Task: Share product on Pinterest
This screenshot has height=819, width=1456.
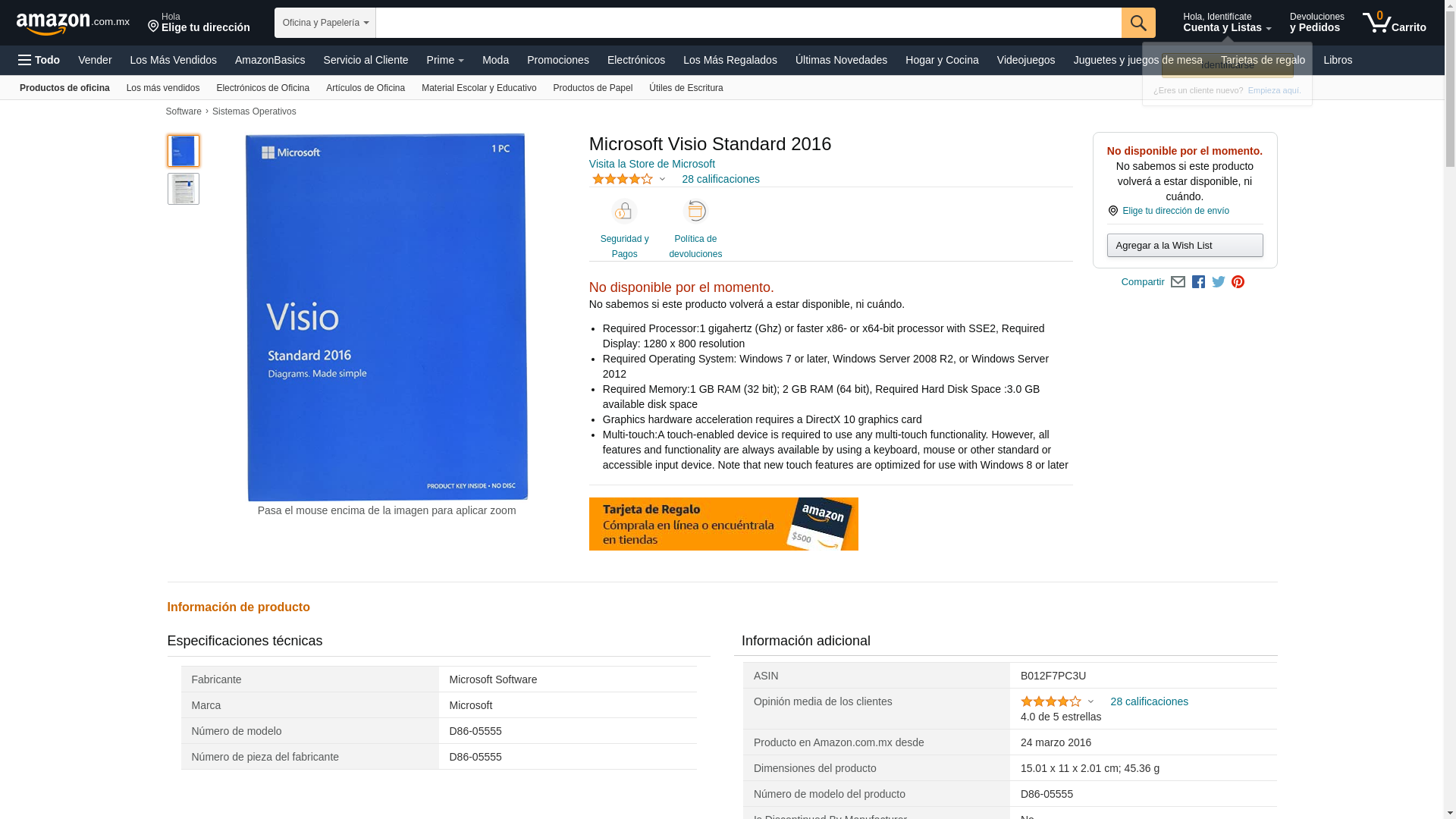Action: [x=1238, y=282]
